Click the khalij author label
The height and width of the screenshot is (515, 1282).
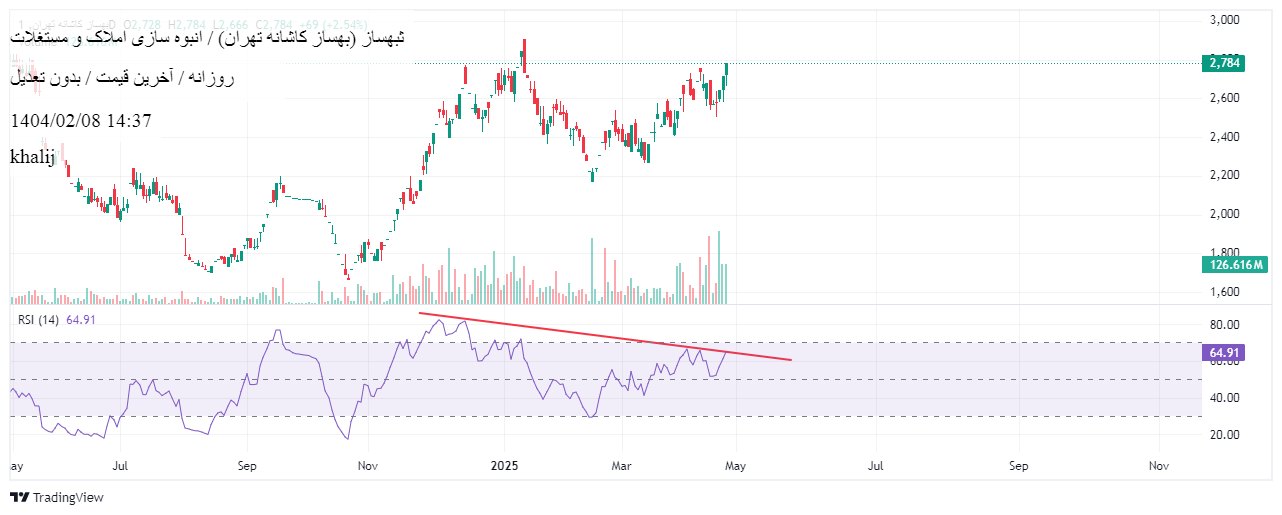point(33,157)
